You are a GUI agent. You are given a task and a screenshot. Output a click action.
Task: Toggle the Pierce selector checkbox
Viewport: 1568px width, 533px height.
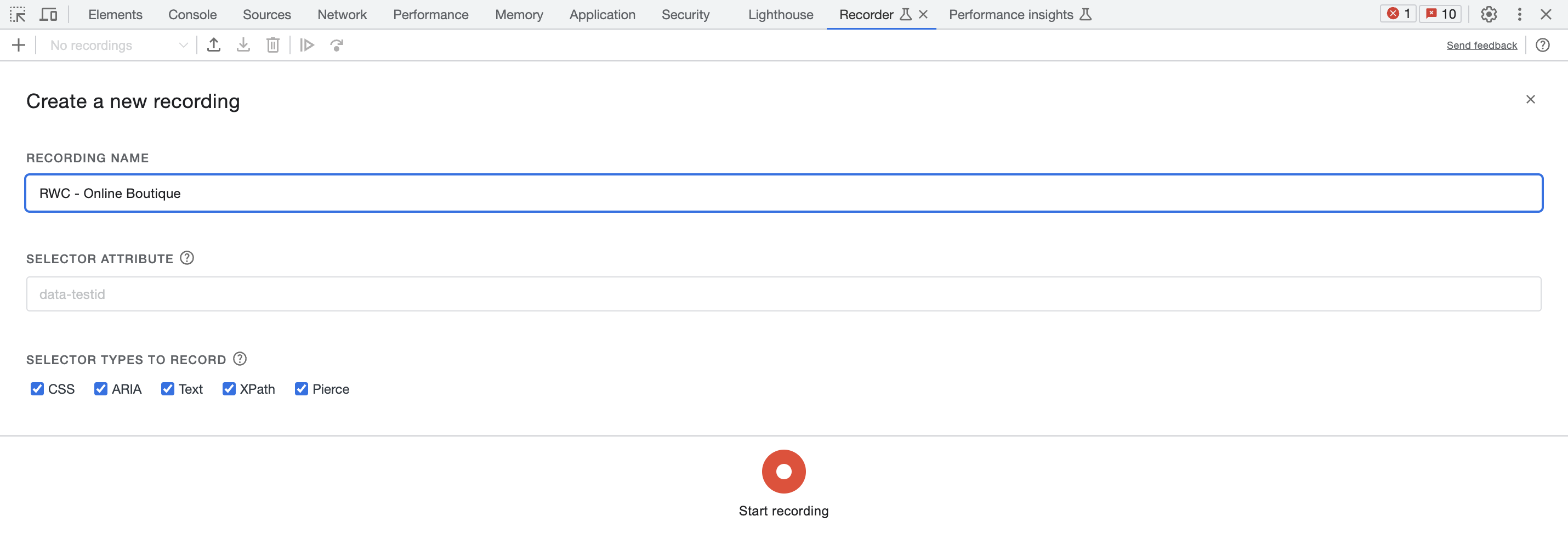tap(302, 389)
